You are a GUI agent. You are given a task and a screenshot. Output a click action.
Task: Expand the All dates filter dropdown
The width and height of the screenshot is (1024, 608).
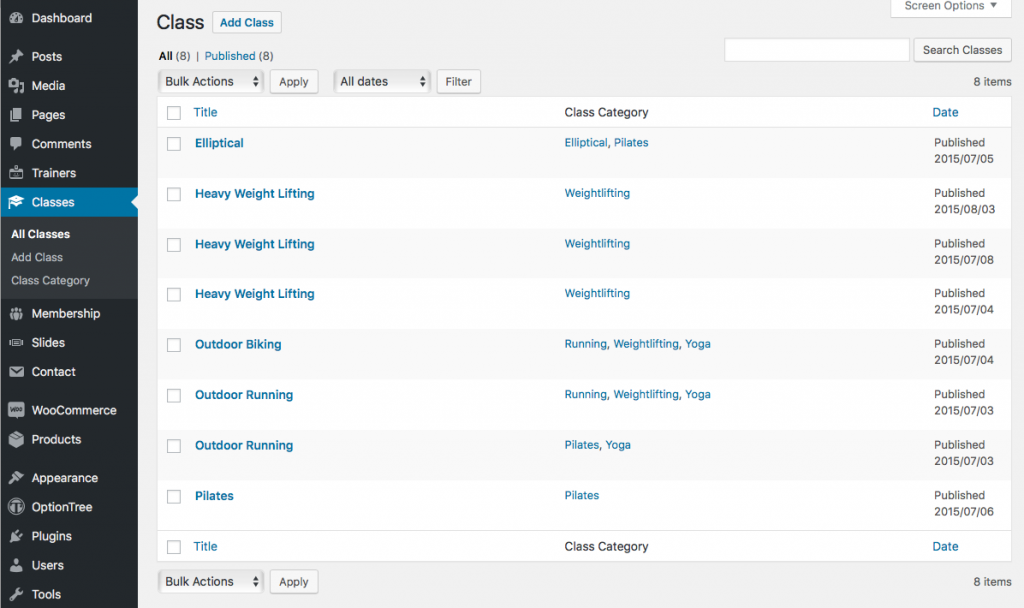coord(382,82)
